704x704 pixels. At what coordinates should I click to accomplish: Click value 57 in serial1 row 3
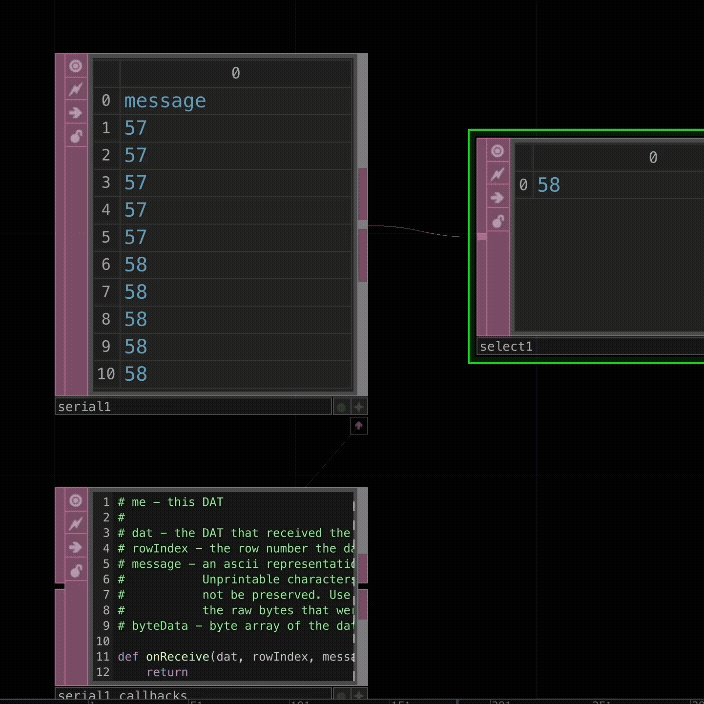pos(236,183)
